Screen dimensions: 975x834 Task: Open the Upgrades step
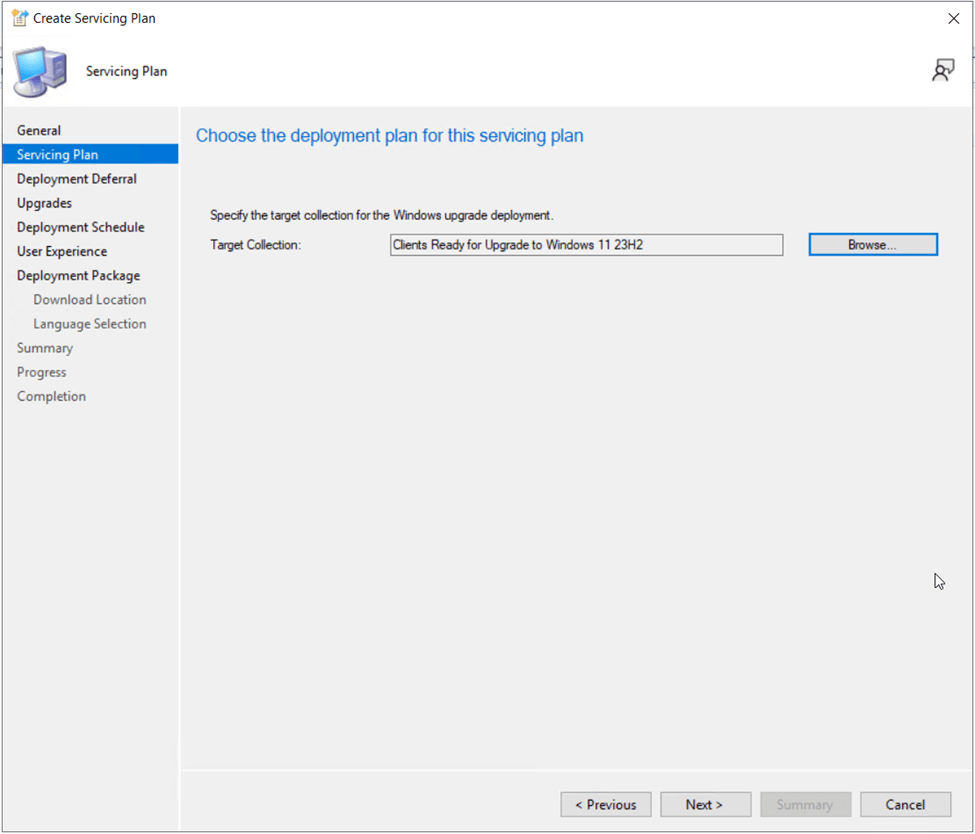click(44, 203)
